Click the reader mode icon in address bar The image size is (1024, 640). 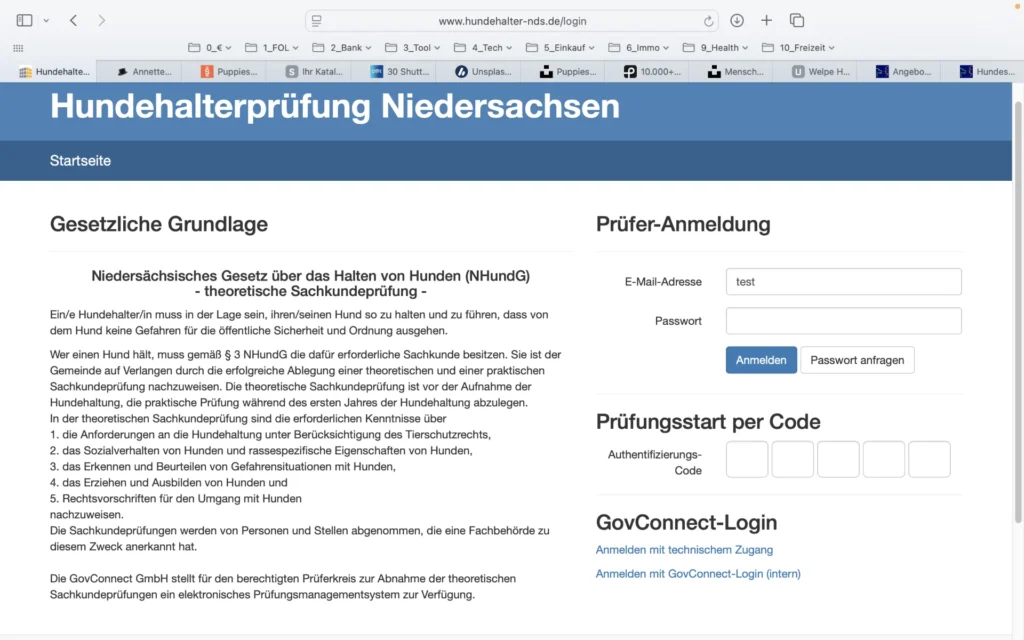tap(317, 21)
